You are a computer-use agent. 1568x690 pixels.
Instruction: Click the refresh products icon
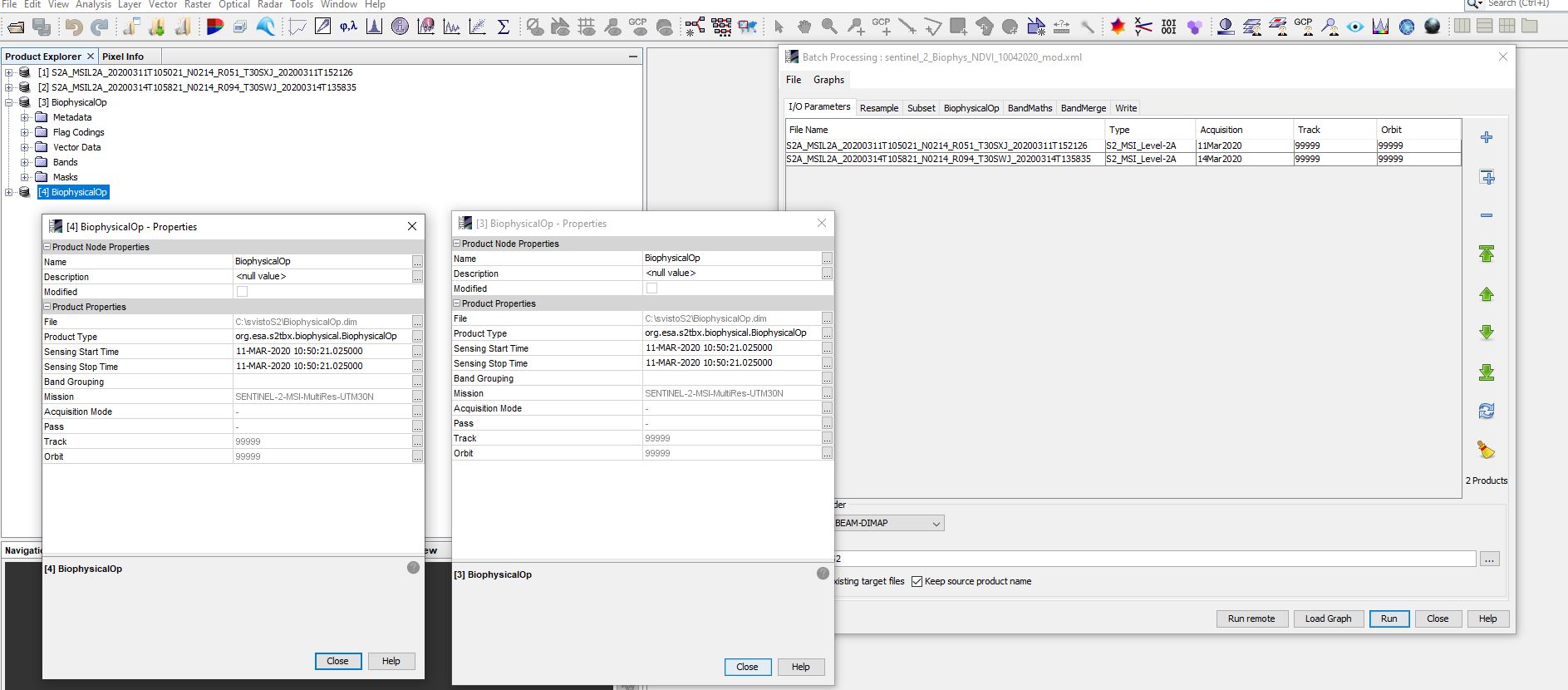[1487, 411]
